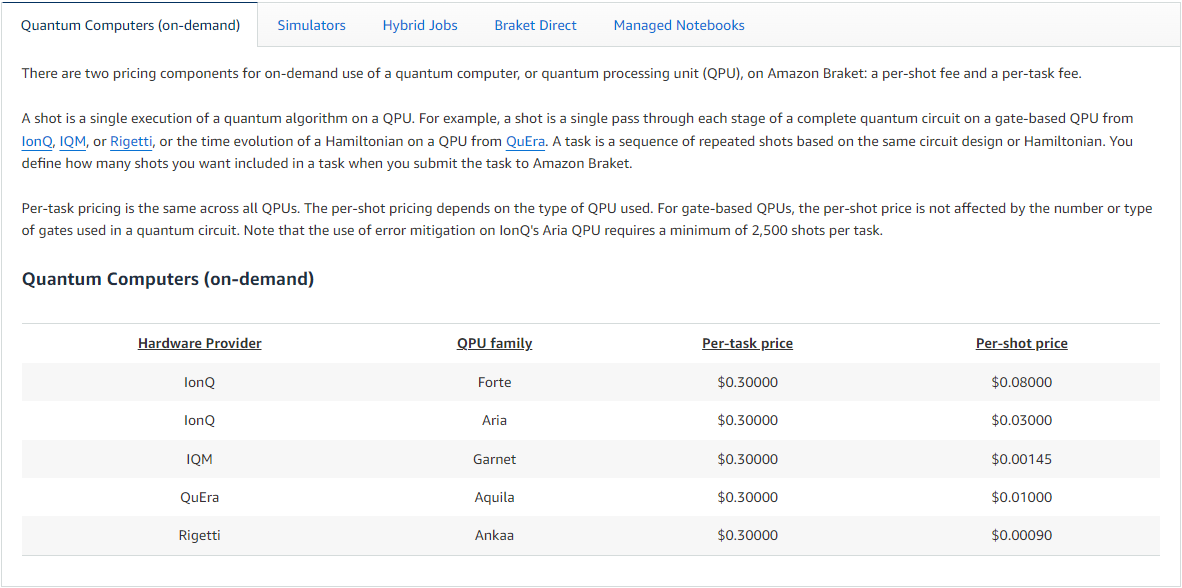The width and height of the screenshot is (1182, 588).
Task: Click the Rigetti provider cell in the table
Action: [x=200, y=536]
